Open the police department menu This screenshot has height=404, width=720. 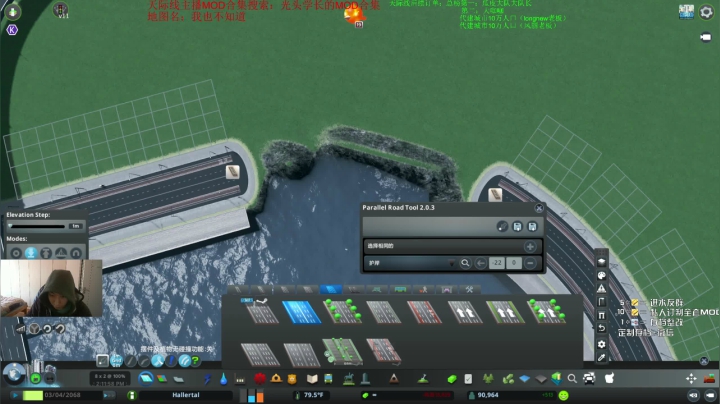(292, 379)
